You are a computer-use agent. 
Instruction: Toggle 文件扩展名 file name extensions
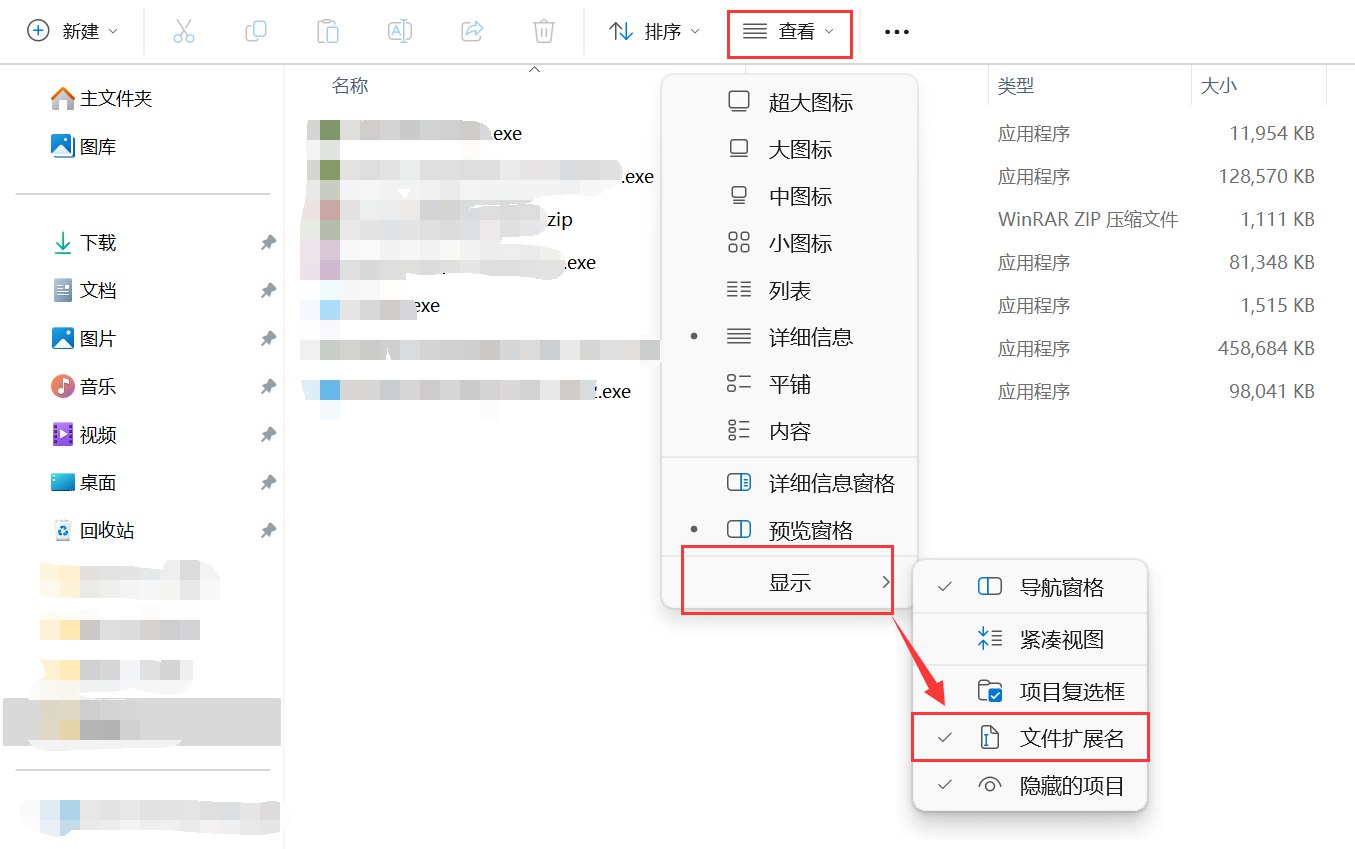(1030, 738)
